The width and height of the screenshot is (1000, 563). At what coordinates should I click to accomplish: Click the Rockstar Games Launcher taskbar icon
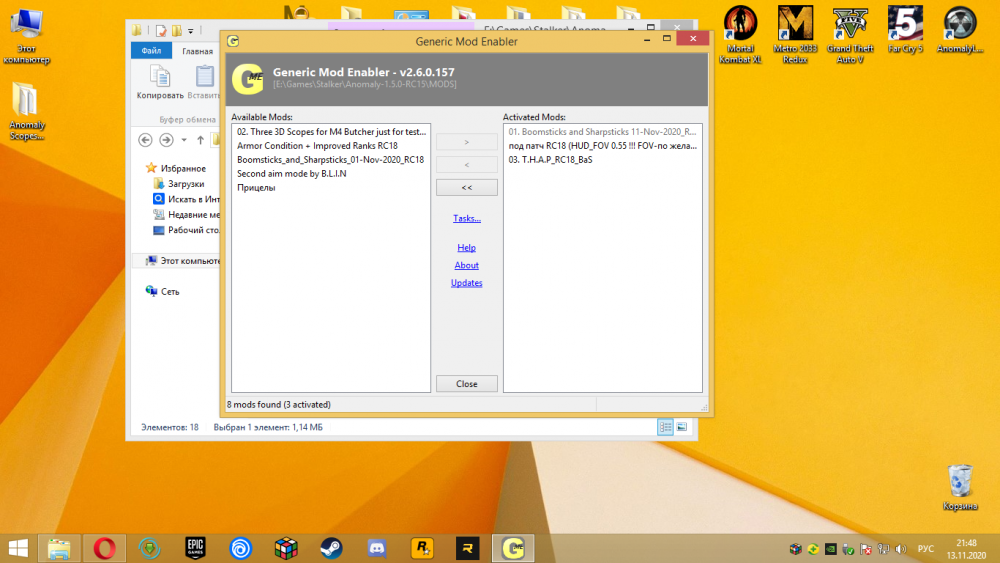pos(422,547)
